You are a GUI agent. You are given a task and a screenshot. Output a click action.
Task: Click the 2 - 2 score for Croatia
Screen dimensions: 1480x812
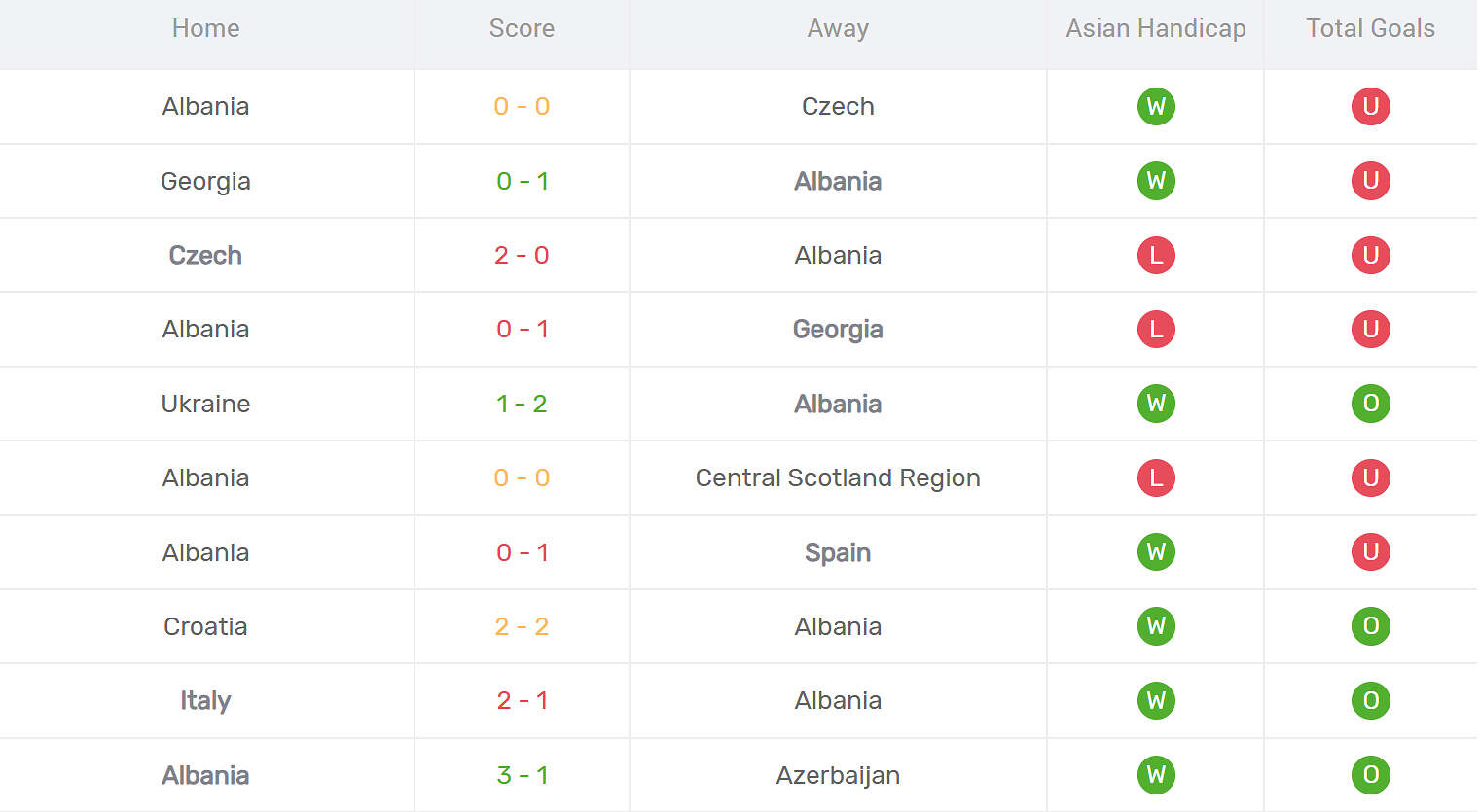(522, 626)
